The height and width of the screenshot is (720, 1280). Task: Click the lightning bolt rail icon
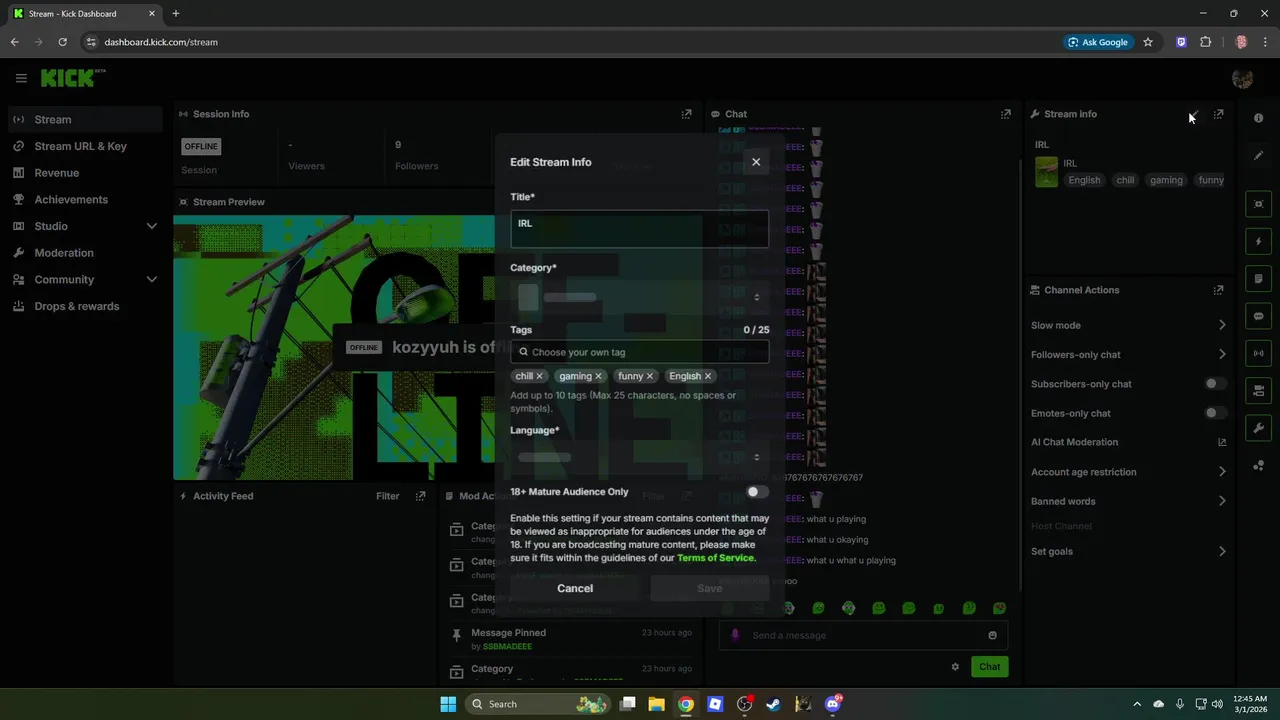coord(1259,241)
